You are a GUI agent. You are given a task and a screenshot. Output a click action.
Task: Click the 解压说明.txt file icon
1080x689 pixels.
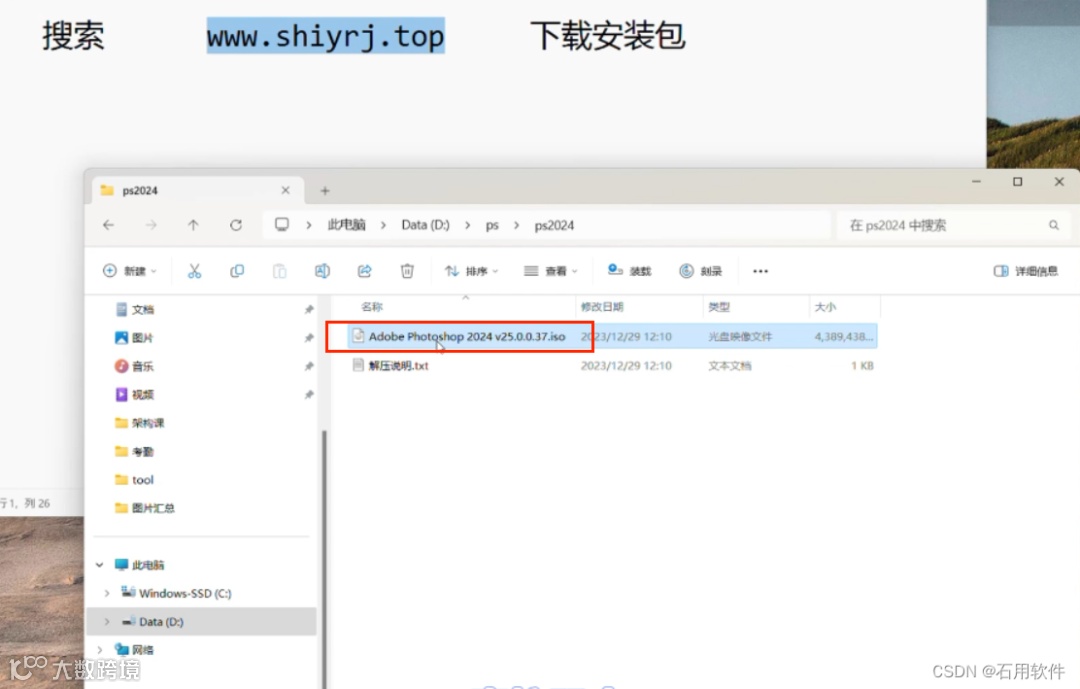[x=358, y=365]
